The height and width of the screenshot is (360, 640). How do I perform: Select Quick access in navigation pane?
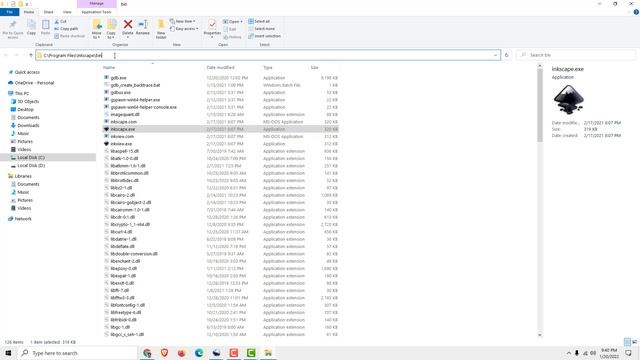pos(27,72)
